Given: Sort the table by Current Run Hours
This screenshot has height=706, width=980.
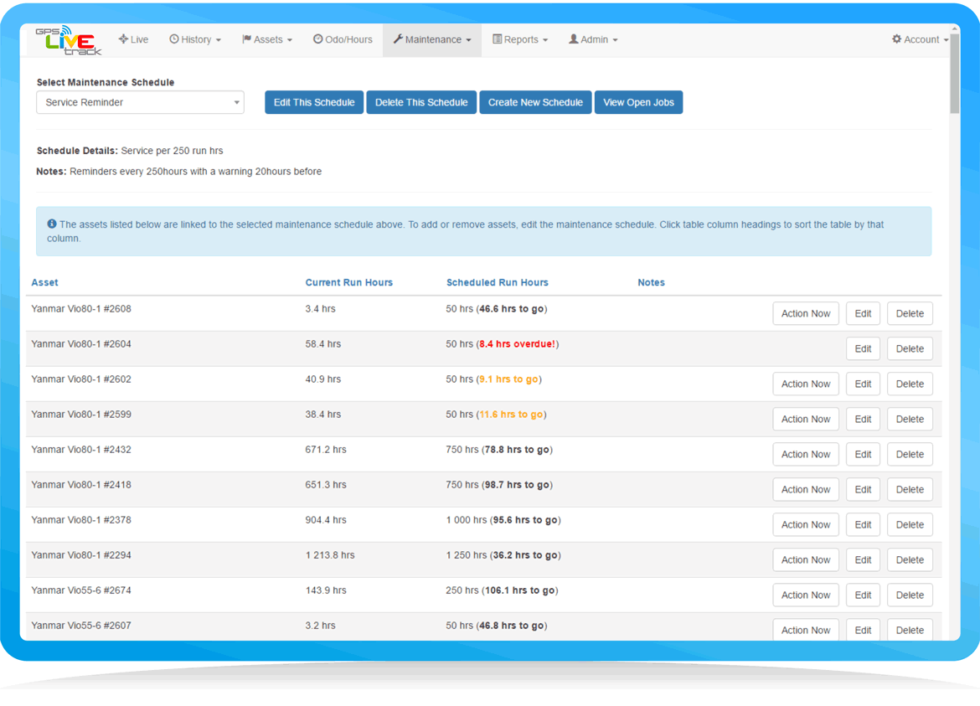Looking at the screenshot, I should 350,282.
